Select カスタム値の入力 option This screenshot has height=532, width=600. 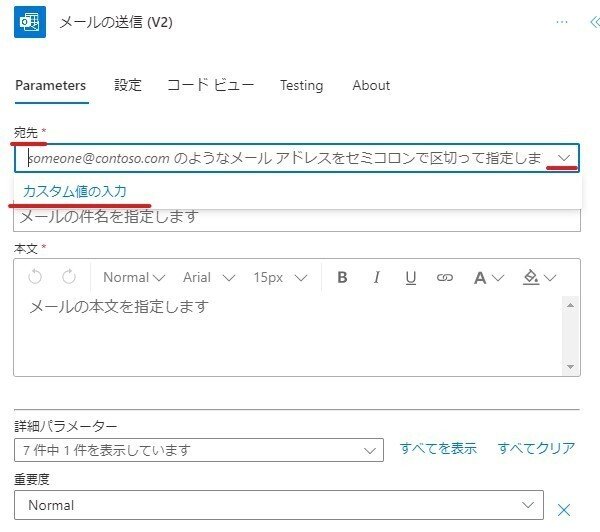(x=75, y=191)
